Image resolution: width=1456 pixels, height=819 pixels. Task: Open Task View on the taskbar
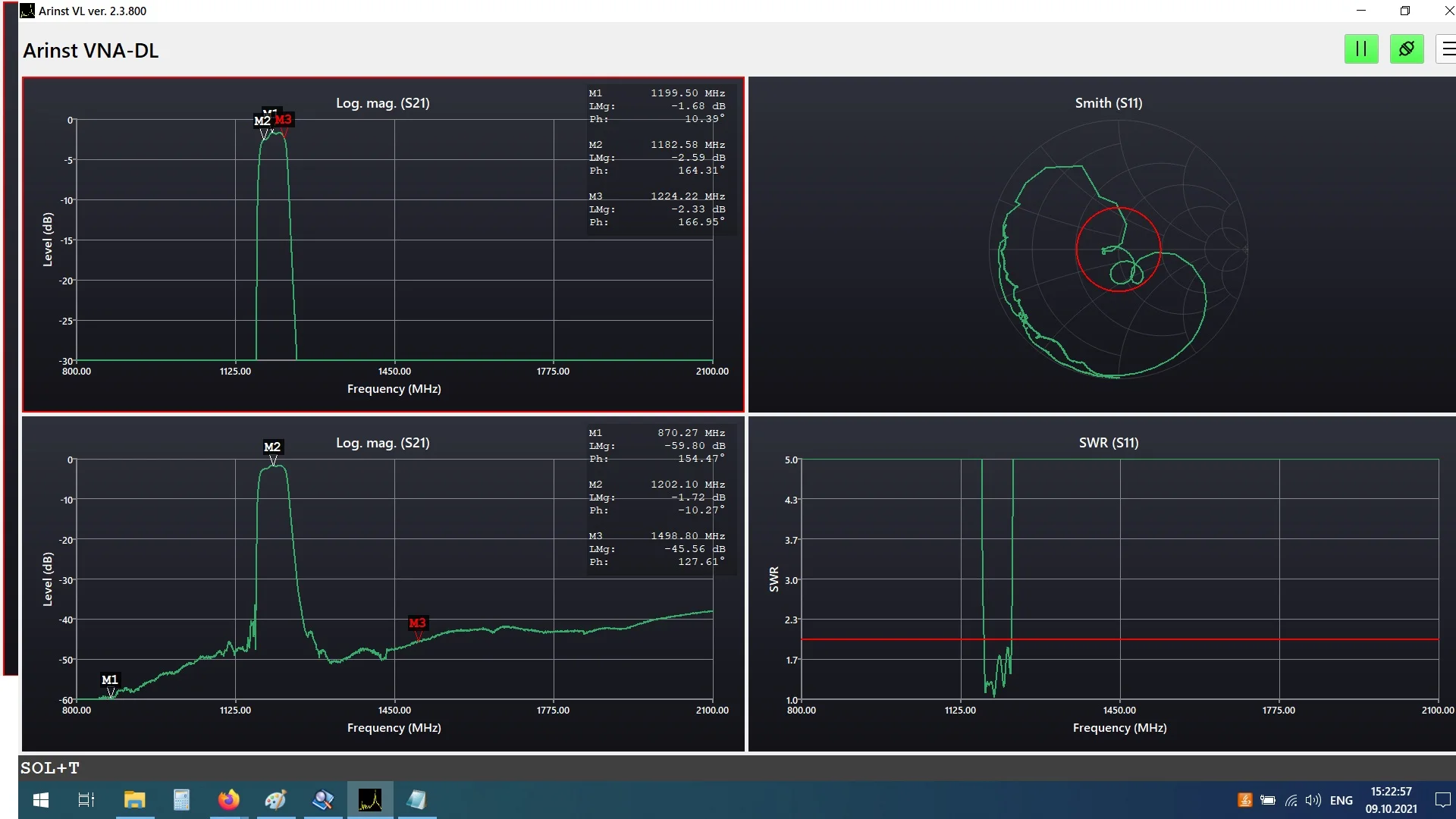[86, 800]
